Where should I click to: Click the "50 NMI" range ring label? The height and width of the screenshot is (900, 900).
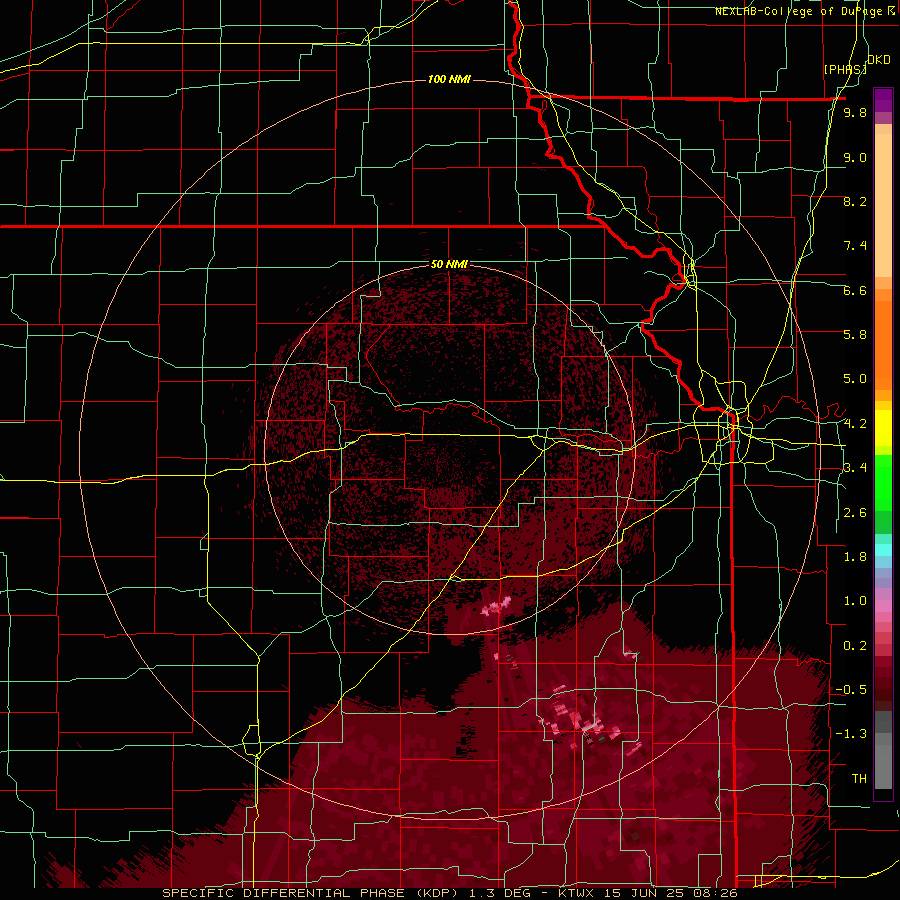[x=449, y=264]
